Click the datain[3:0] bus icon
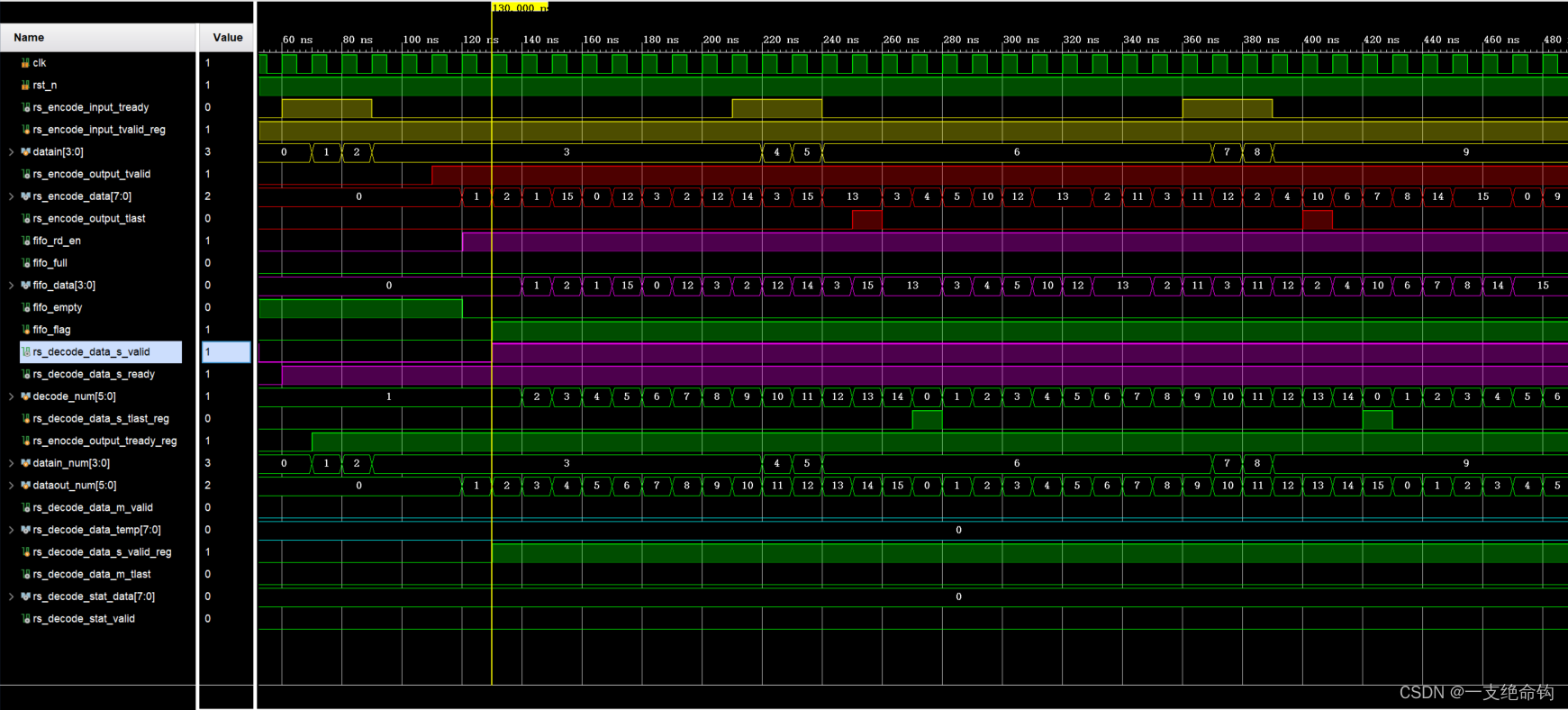1568x710 pixels. coord(25,152)
